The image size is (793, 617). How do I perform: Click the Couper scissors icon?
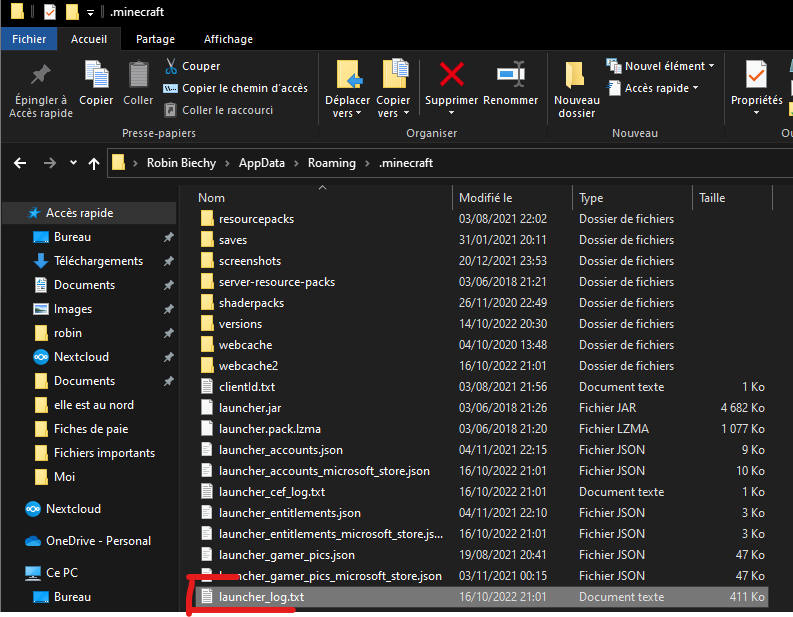click(x=171, y=66)
